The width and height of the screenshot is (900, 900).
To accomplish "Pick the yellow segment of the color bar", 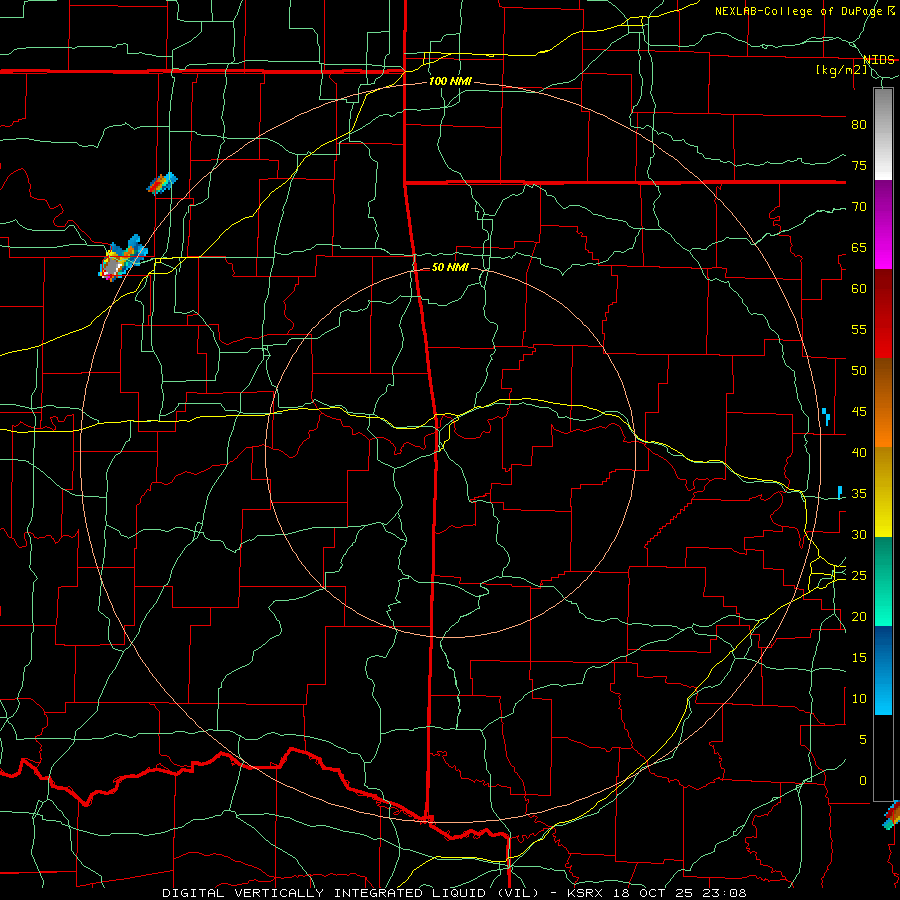I will pos(883,492).
